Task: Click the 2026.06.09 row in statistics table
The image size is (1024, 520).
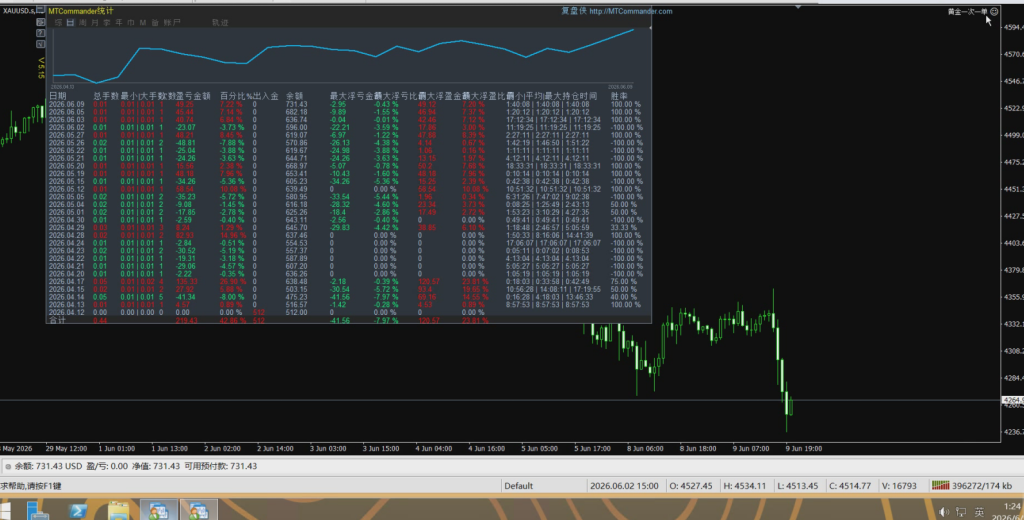Action: [345, 104]
